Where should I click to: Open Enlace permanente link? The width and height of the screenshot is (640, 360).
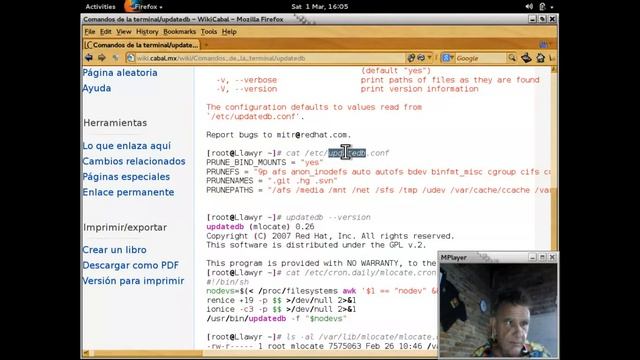click(x=128, y=192)
